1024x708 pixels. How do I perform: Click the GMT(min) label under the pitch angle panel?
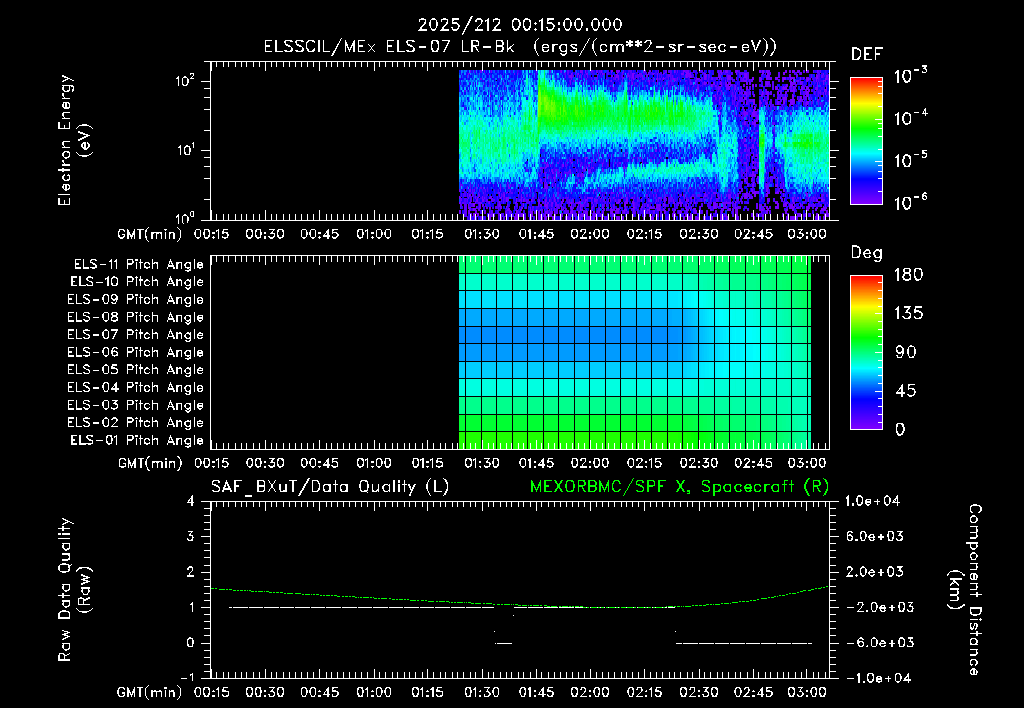tap(150, 464)
